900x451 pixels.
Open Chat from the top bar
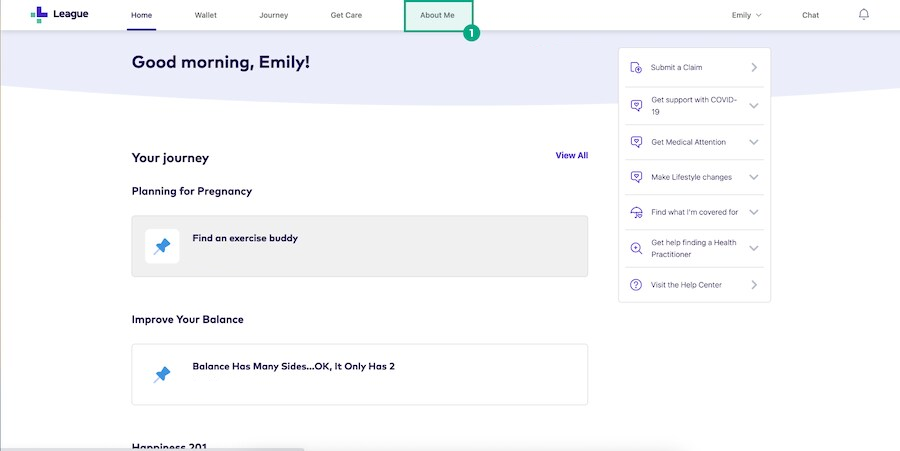(810, 15)
